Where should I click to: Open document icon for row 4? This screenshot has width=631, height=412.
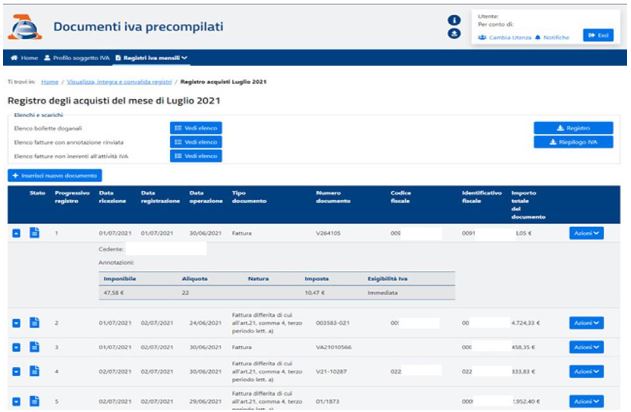(x=35, y=371)
